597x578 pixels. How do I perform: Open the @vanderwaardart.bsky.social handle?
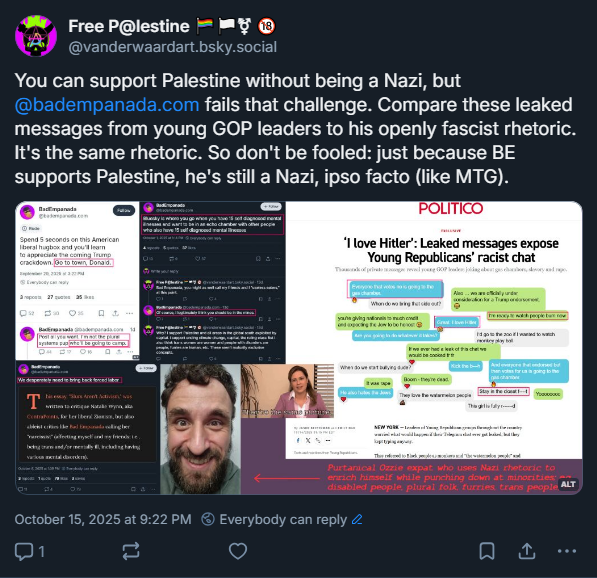(172, 47)
